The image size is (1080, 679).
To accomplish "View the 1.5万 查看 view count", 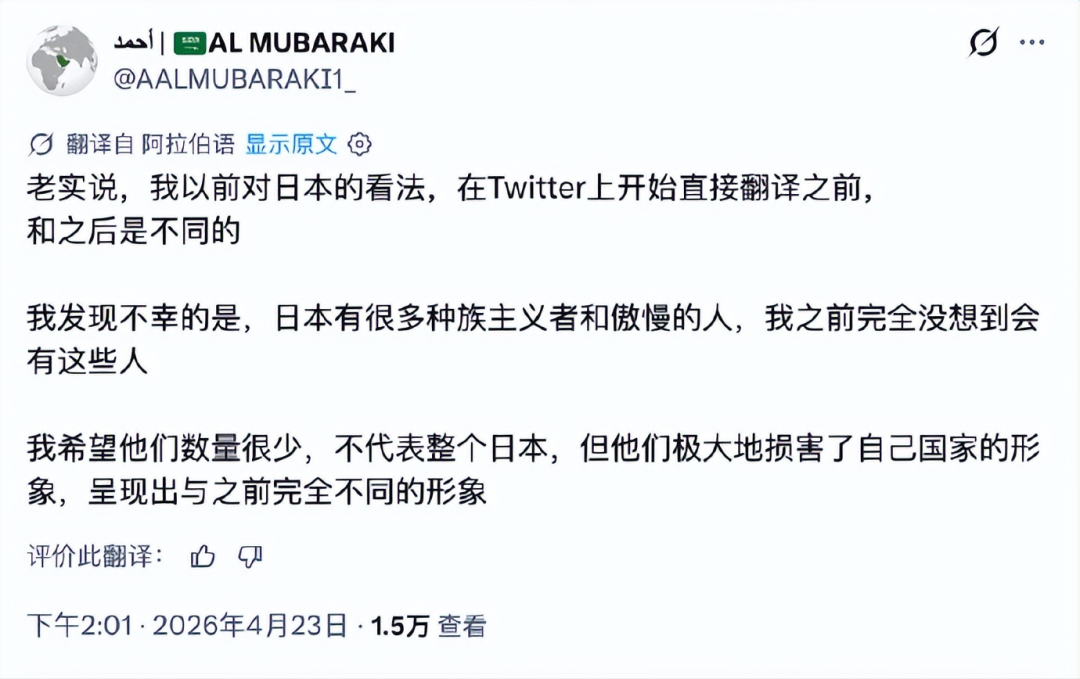I will [428, 626].
